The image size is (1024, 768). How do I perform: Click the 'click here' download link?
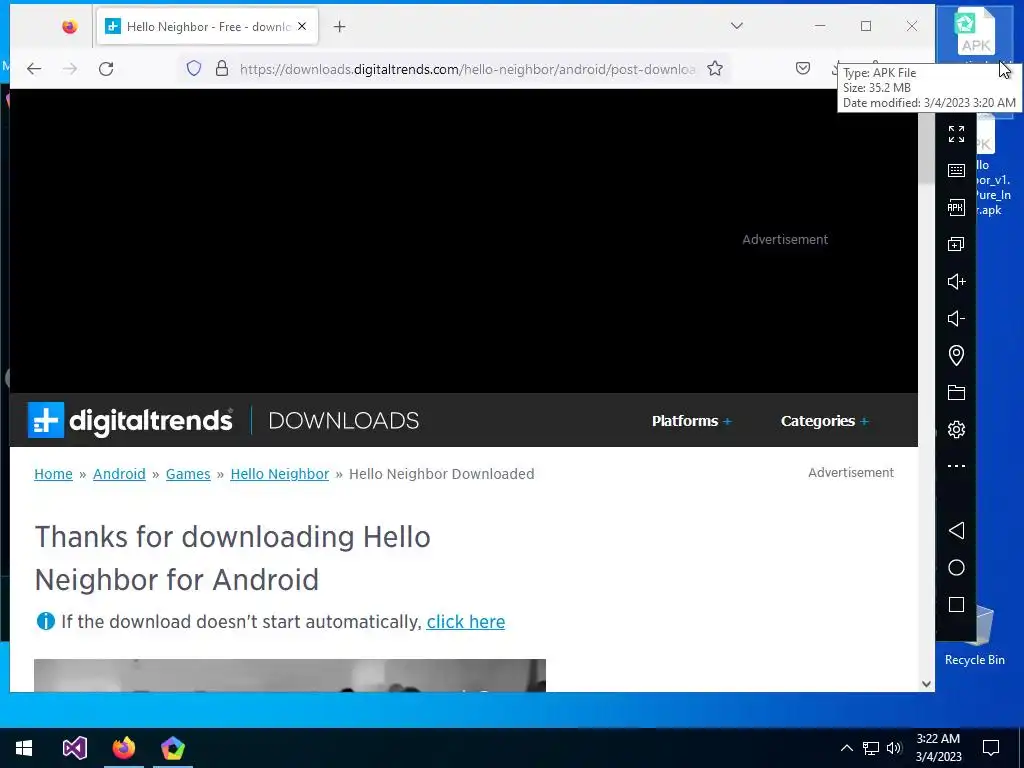466,622
